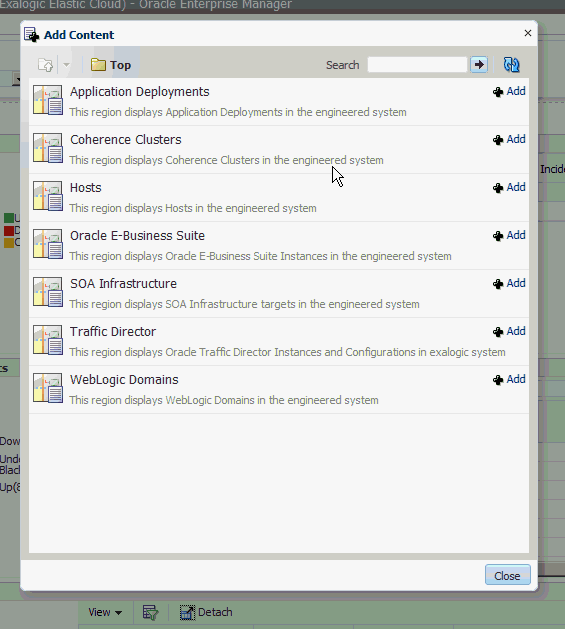Viewport: 565px width, 629px height.
Task: Select the Application Deployments title
Action: click(140, 92)
